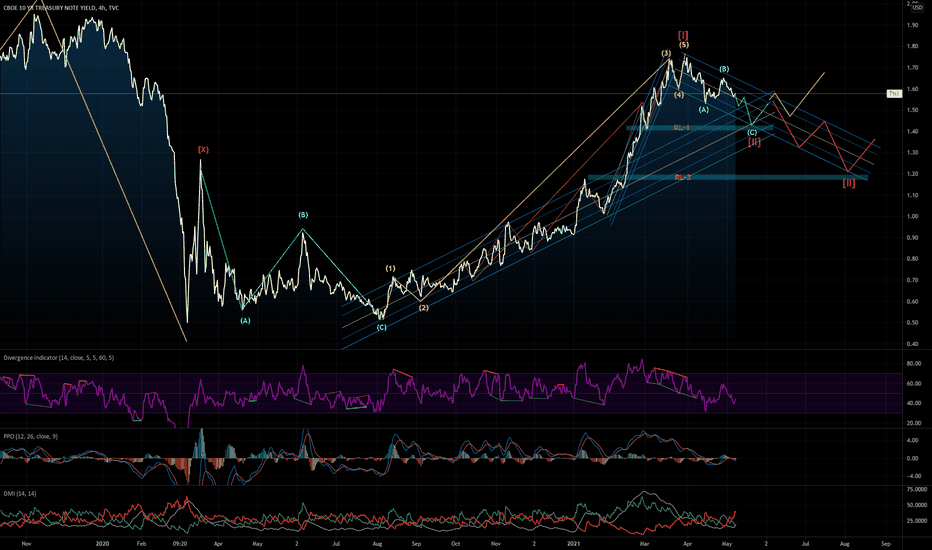932x550 pixels.
Task: Click the 0.50 value on the price axis
Action: tap(913, 323)
